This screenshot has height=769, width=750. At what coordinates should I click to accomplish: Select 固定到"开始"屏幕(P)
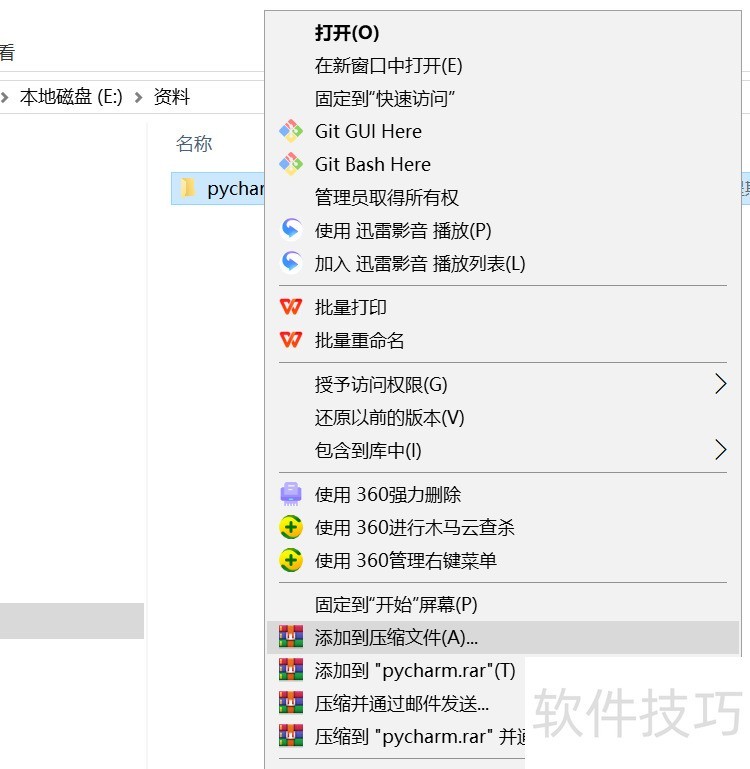point(503,604)
